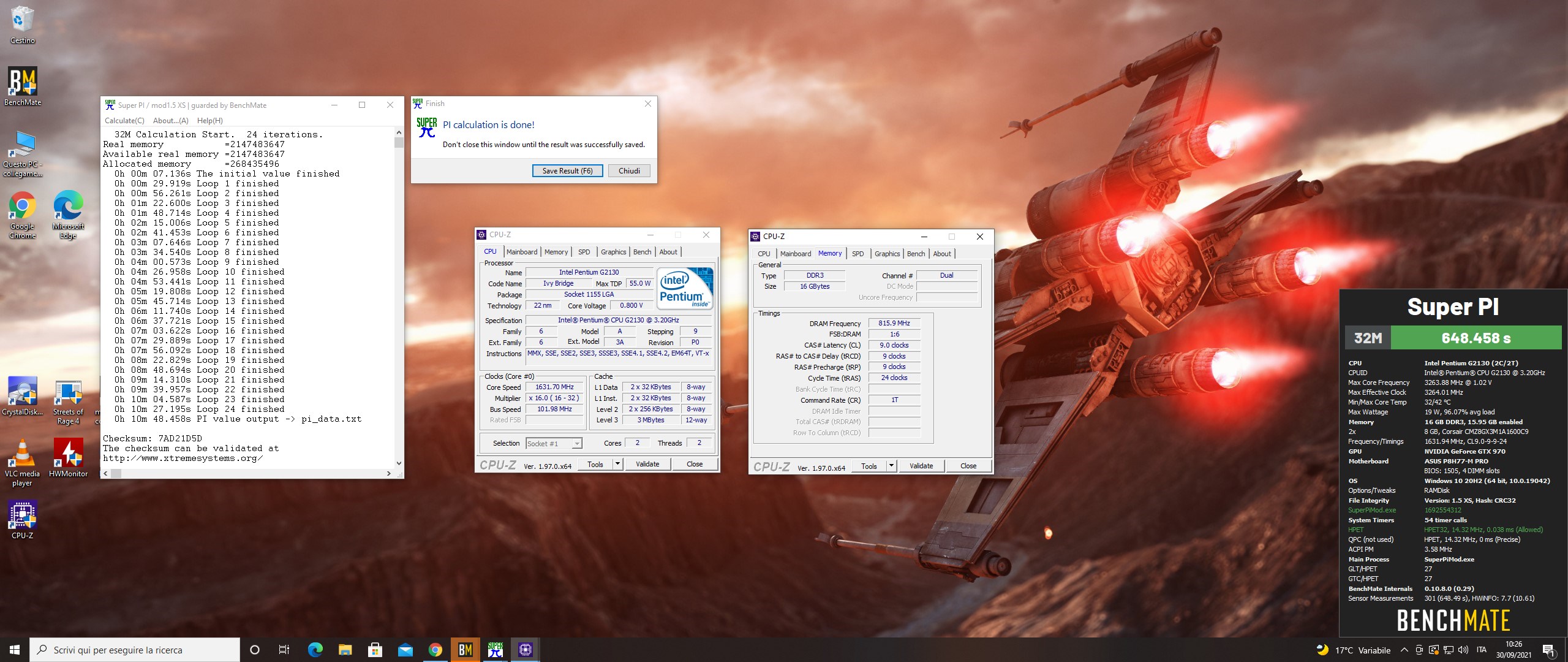
Task: Open the Streets of Rage 4 shortcut
Action: [68, 401]
